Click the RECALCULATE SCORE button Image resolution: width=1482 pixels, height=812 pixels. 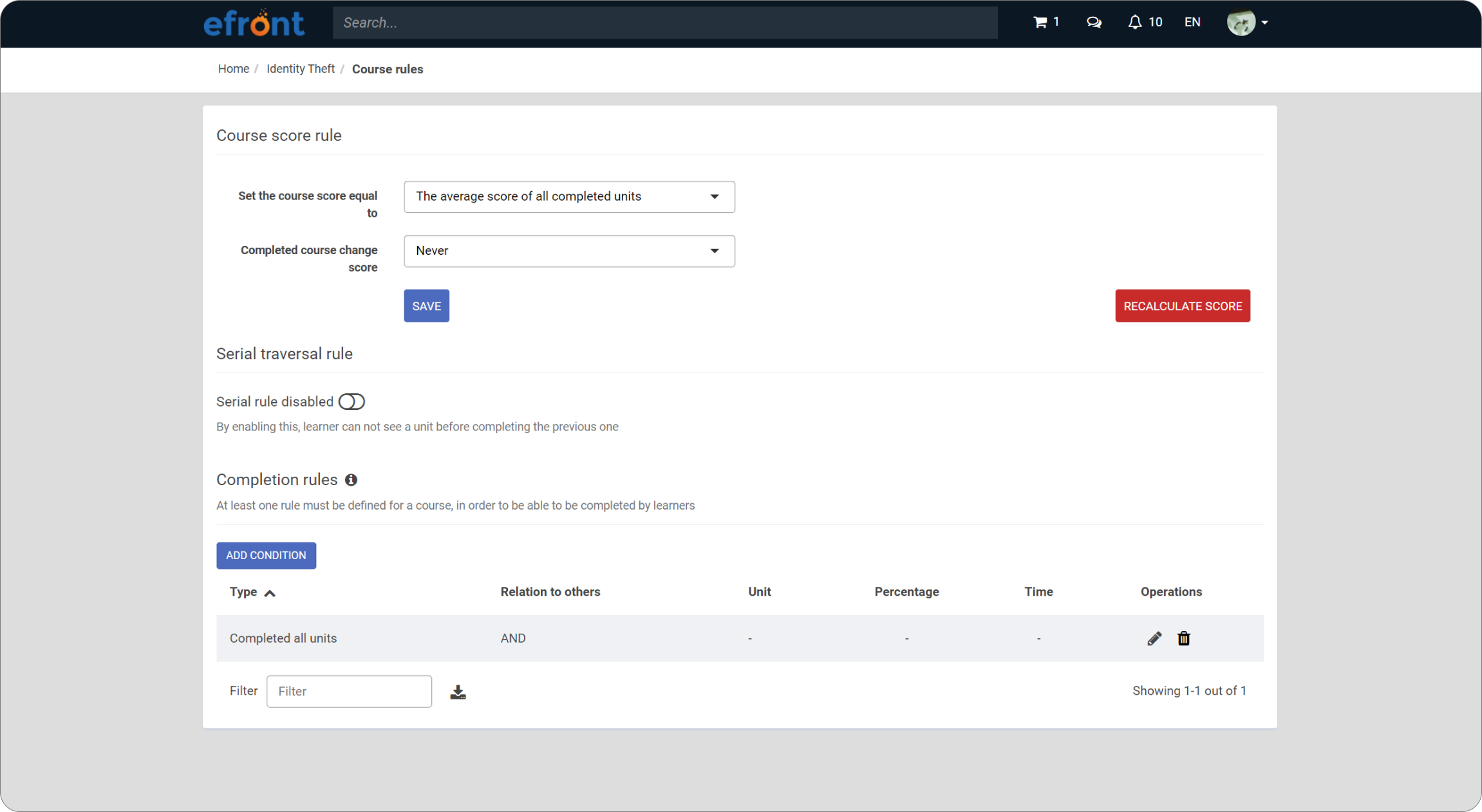tap(1182, 306)
